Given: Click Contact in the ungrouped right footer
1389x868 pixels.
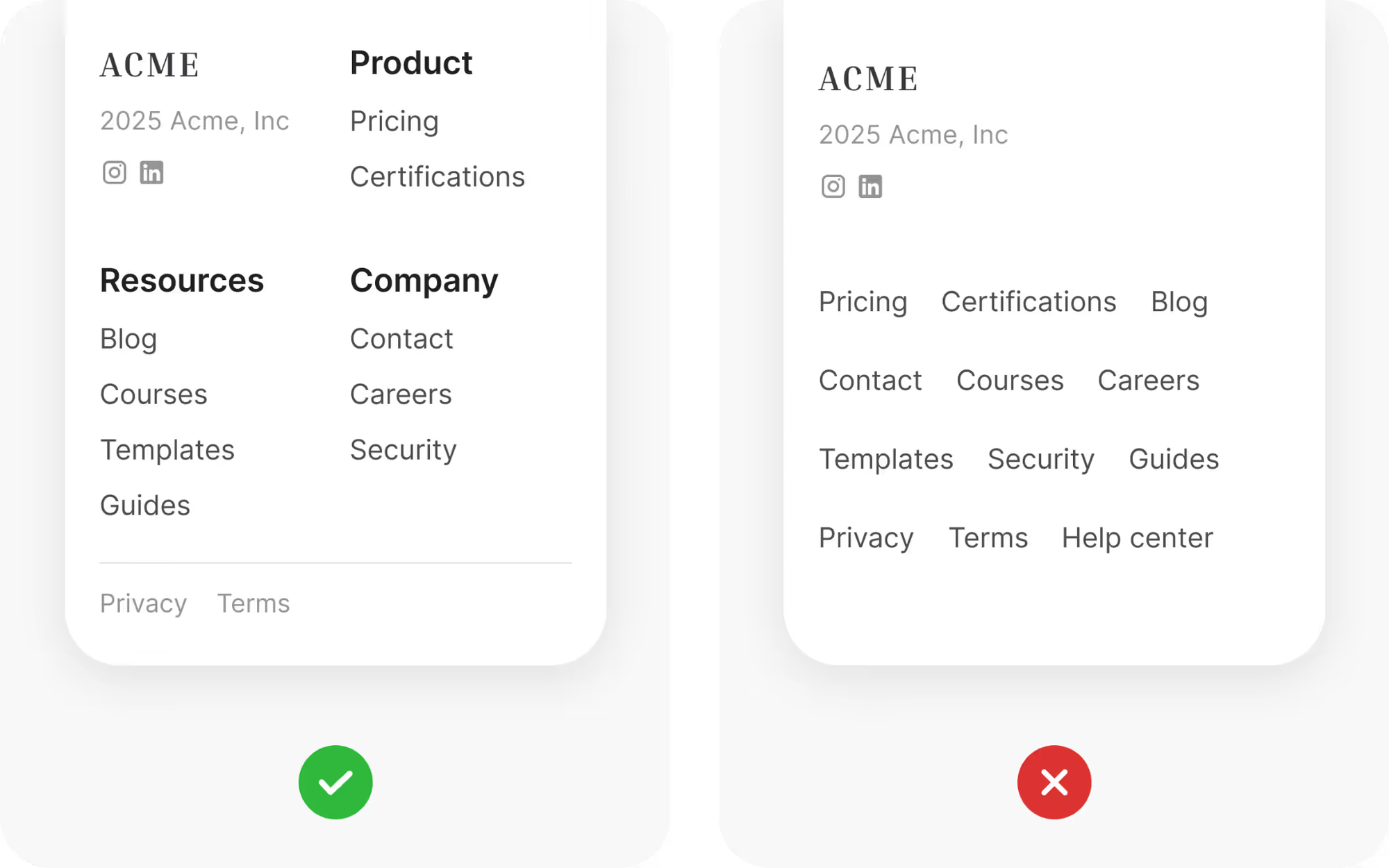Looking at the screenshot, I should pyautogui.click(x=870, y=381).
